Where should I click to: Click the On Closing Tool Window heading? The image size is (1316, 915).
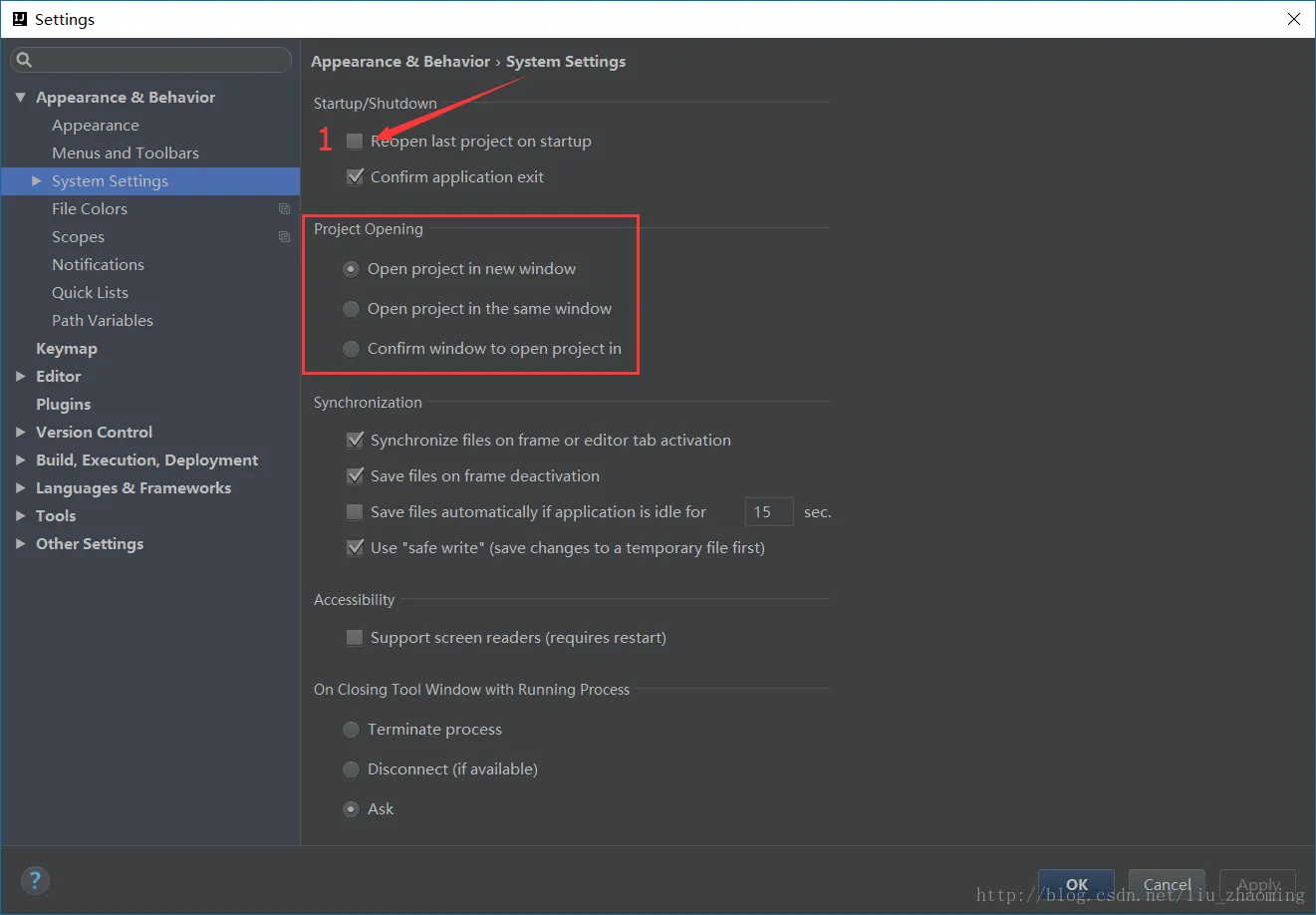471,690
